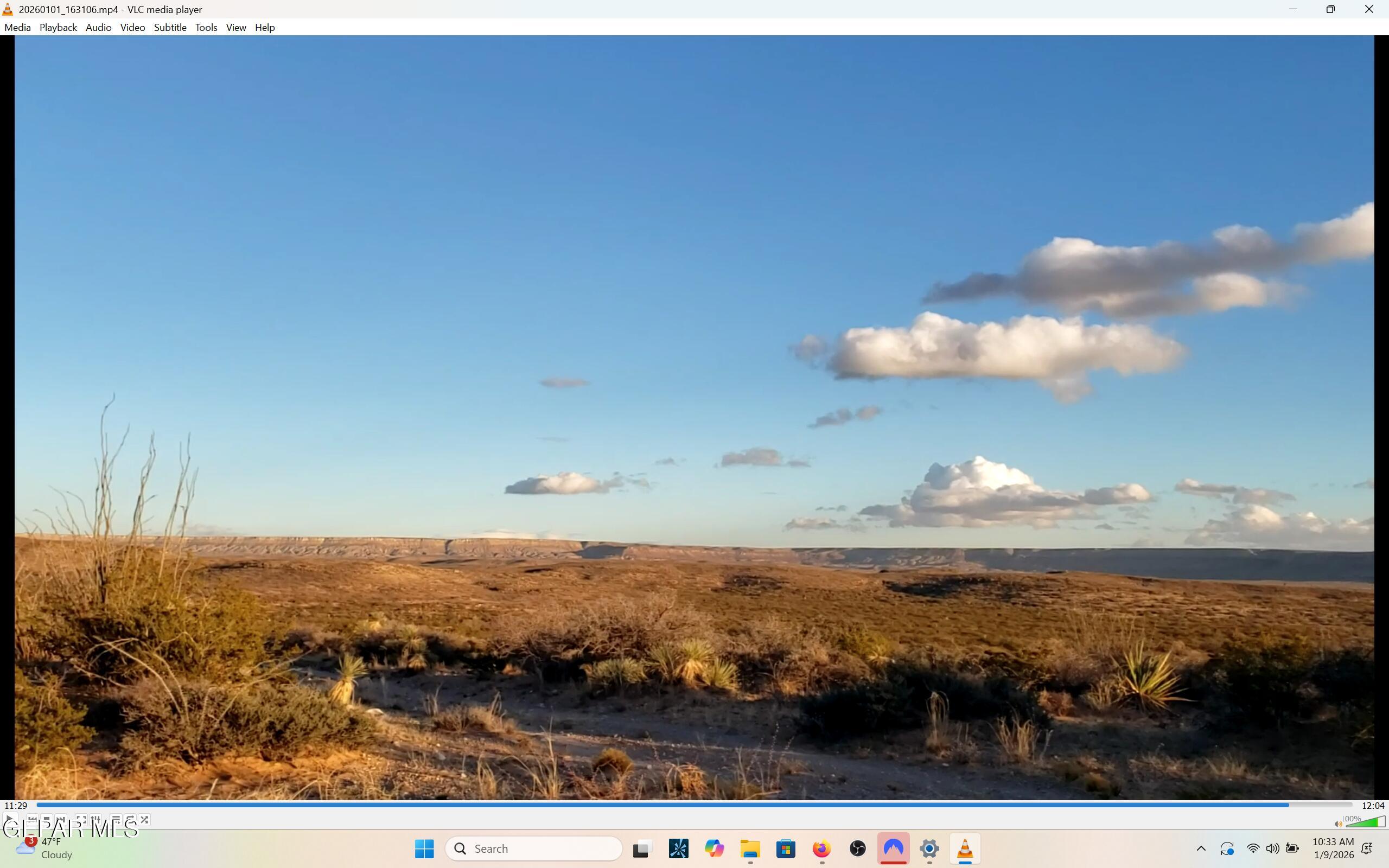Expand the Subtitle menu

(170, 28)
